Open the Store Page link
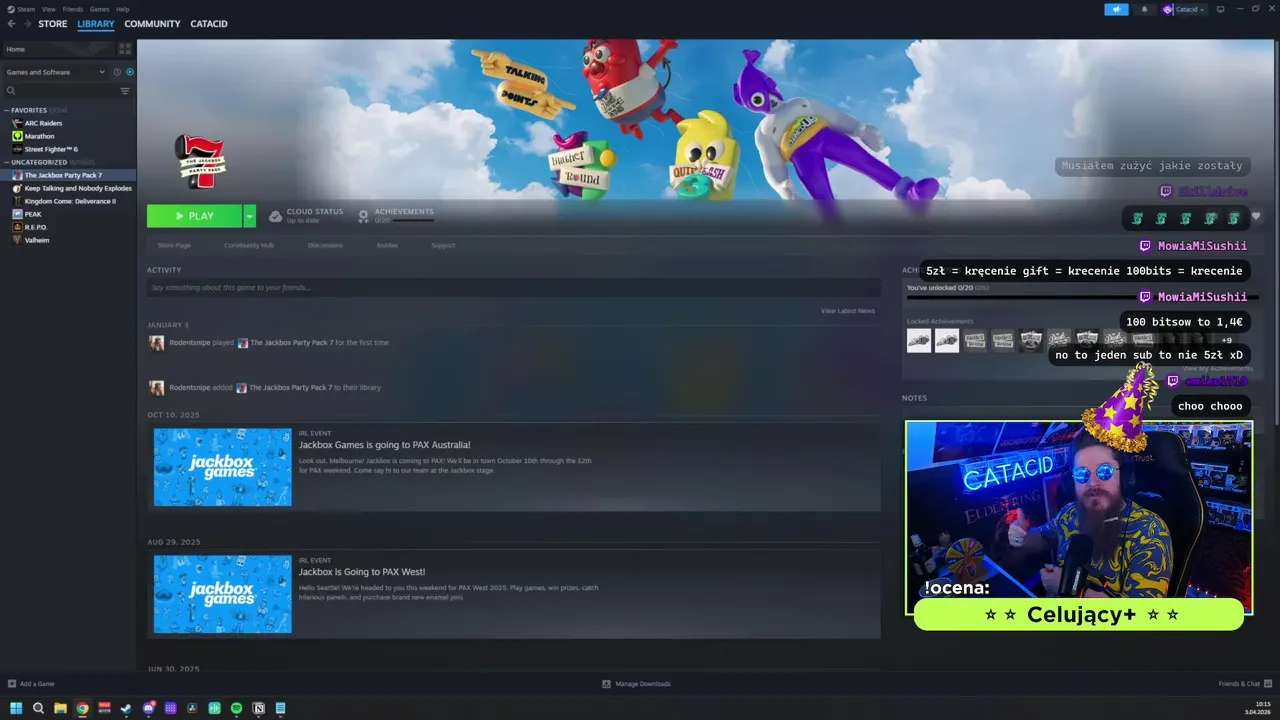The height and width of the screenshot is (720, 1280). 174,245
